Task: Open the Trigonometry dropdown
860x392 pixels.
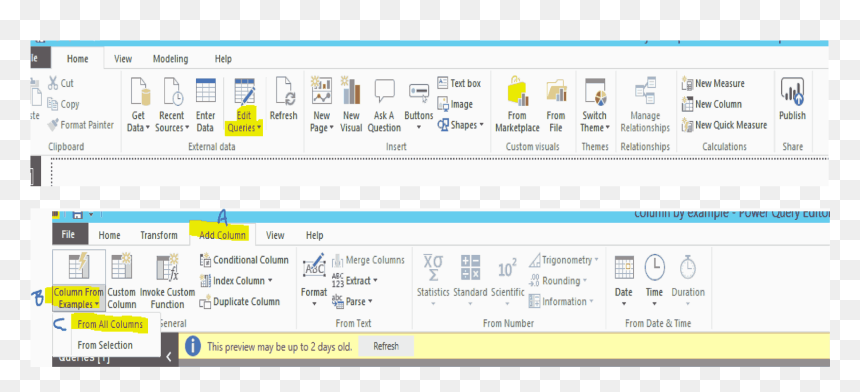Action: point(563,260)
